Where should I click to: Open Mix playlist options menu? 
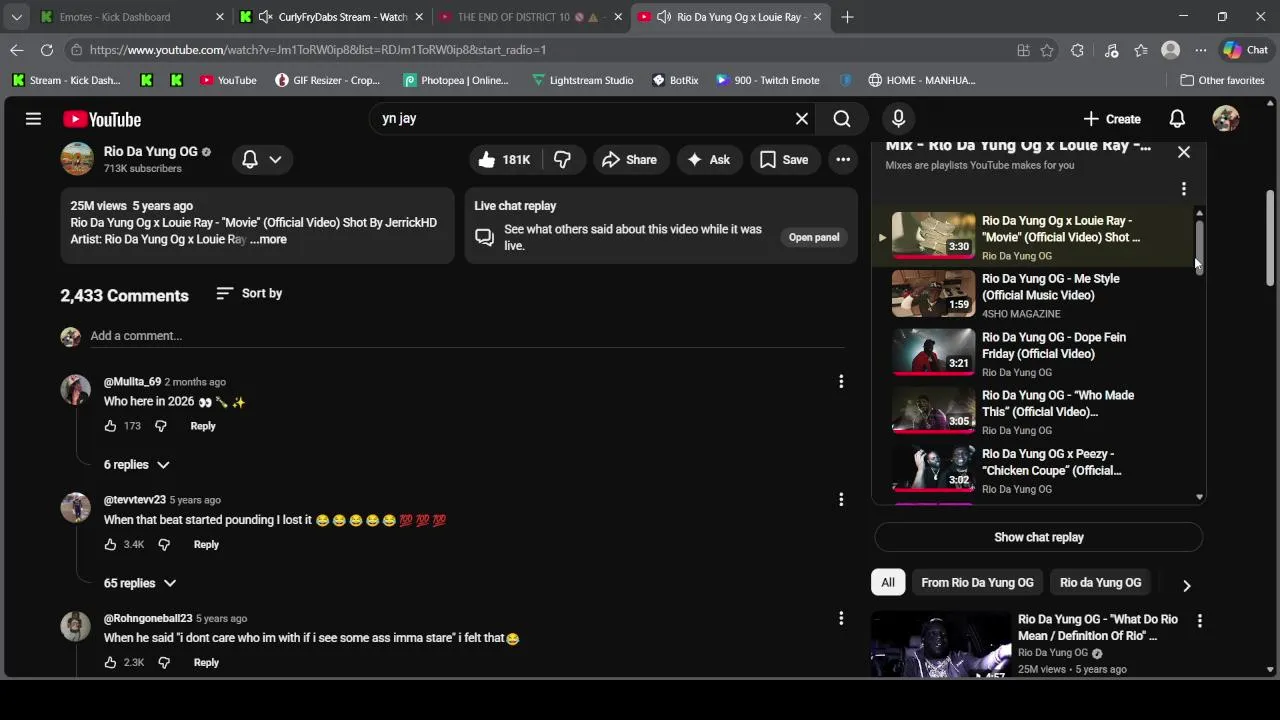1184,189
